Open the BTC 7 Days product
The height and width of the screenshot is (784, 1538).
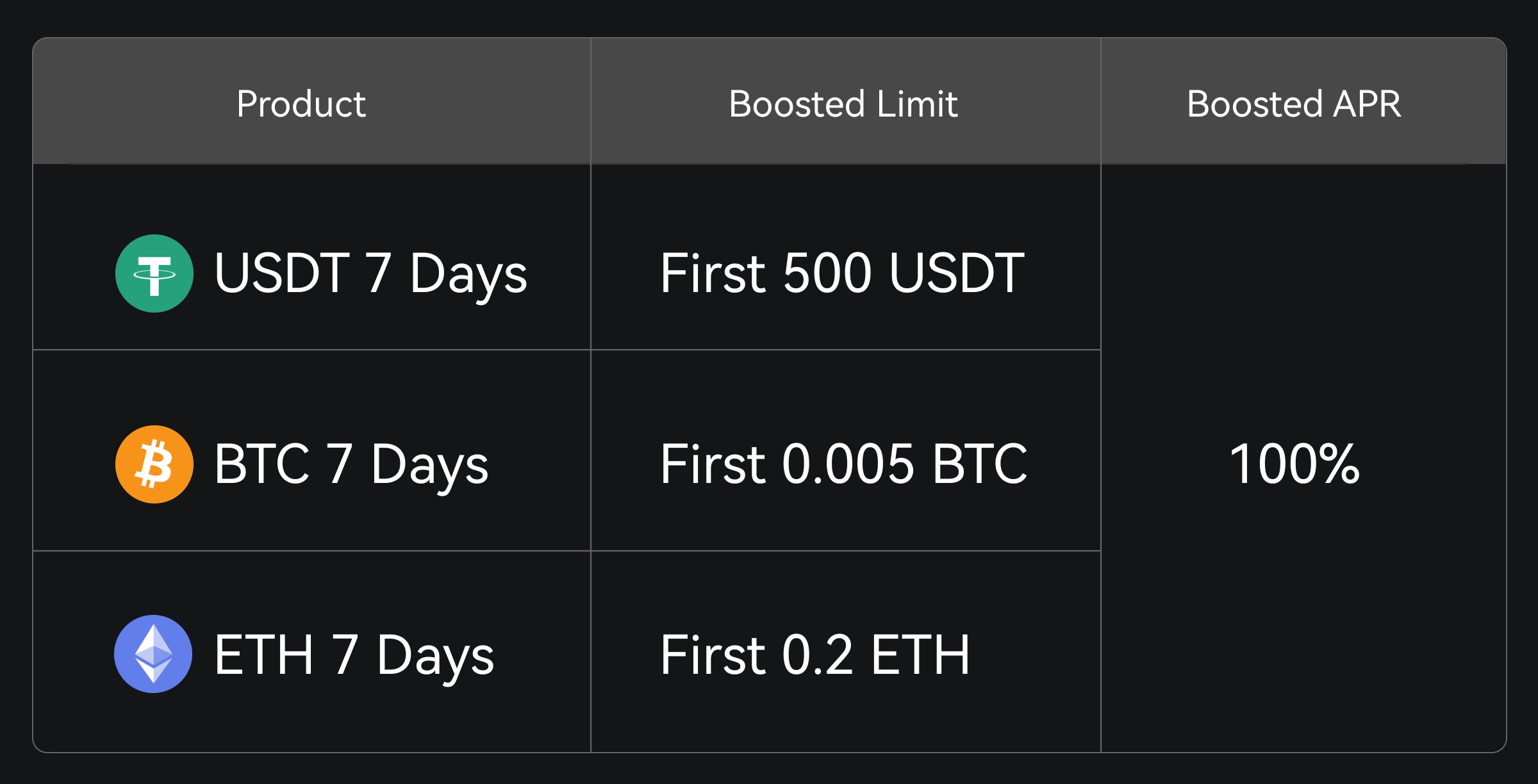(351, 464)
